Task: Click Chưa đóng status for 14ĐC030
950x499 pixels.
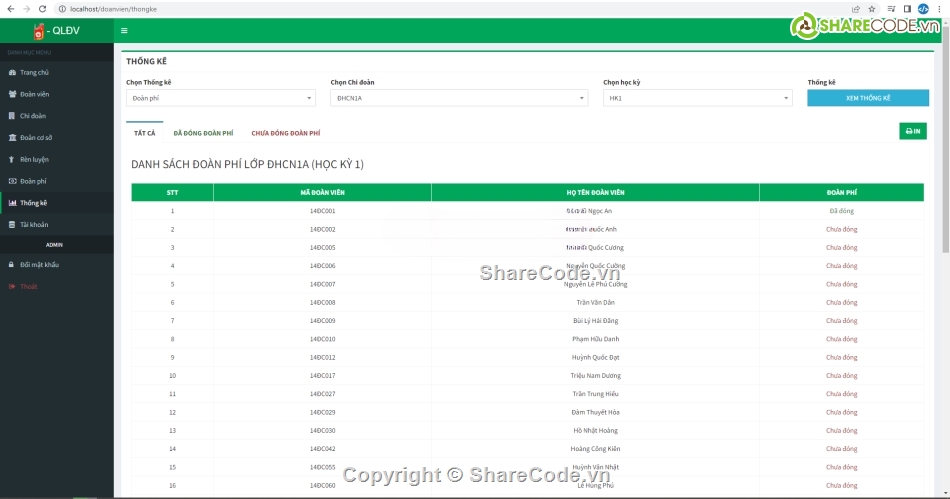Action: pos(842,431)
